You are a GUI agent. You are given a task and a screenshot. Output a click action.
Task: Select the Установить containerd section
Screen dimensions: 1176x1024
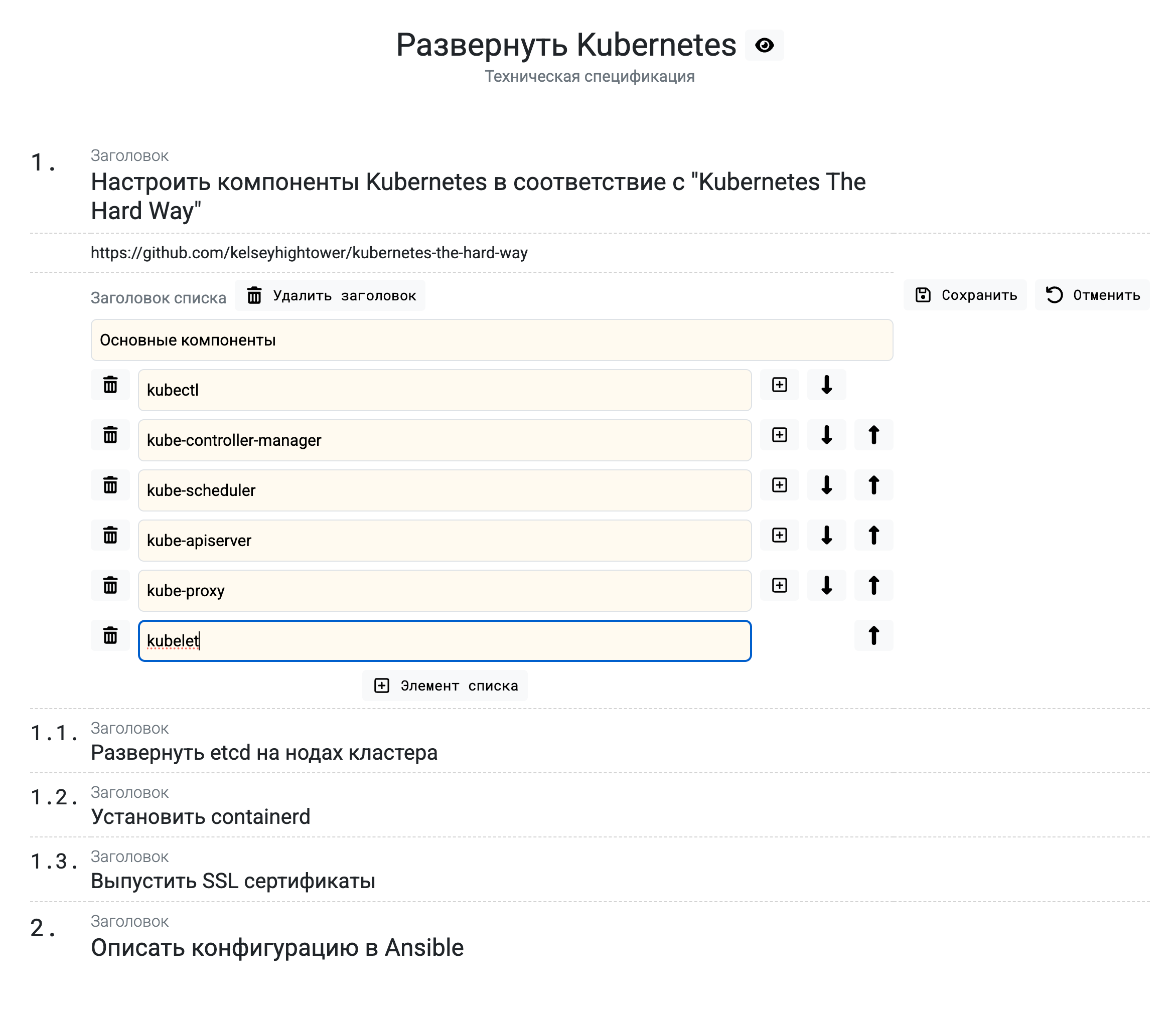coord(201,817)
